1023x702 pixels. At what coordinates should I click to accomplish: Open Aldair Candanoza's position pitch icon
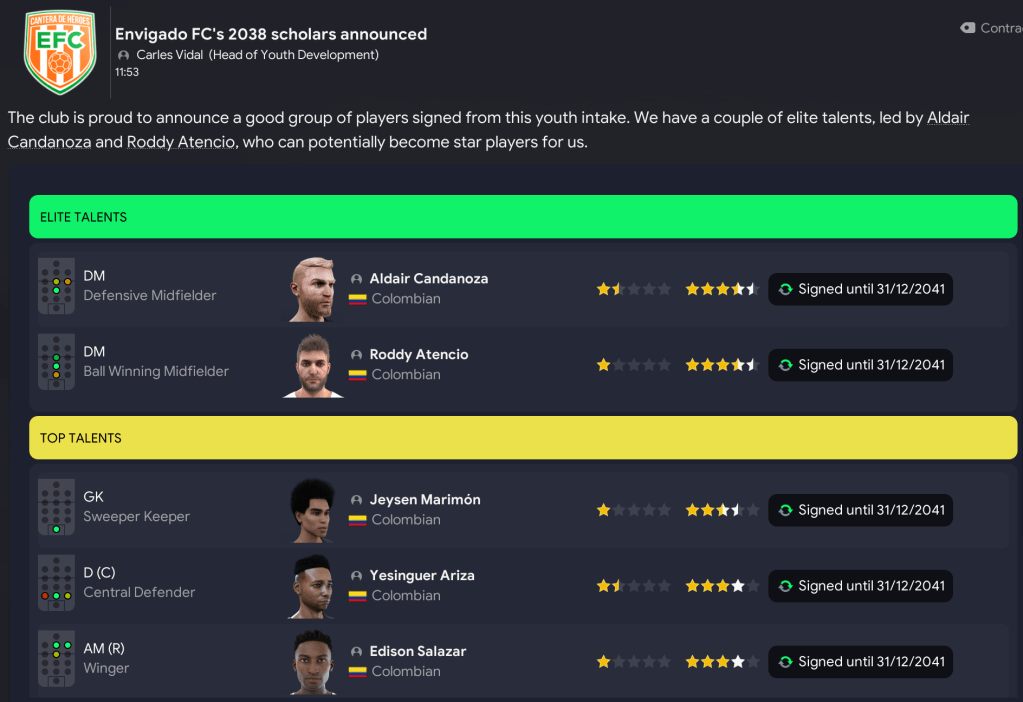coord(56,285)
